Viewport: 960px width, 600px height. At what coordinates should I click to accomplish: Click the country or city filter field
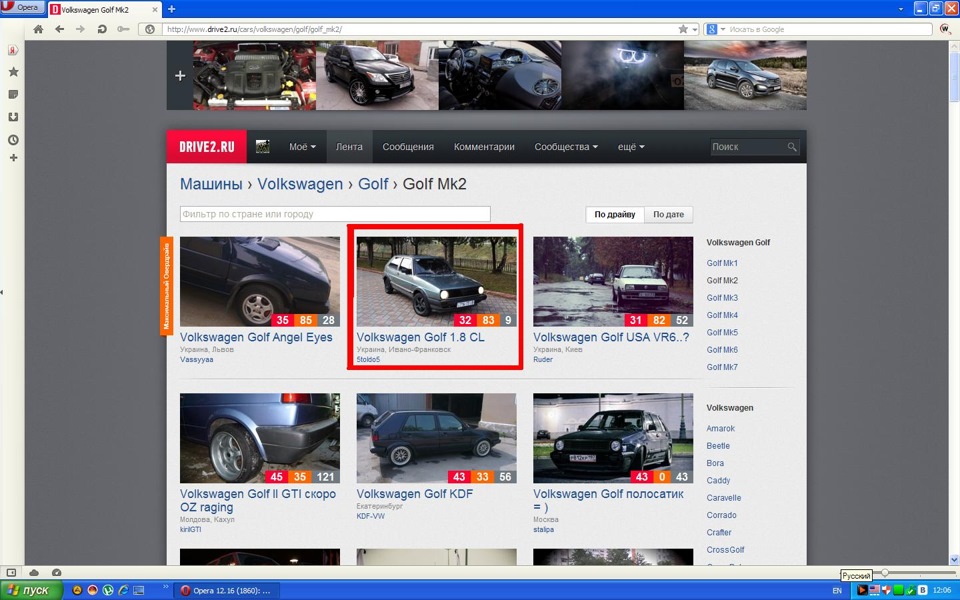(335, 214)
